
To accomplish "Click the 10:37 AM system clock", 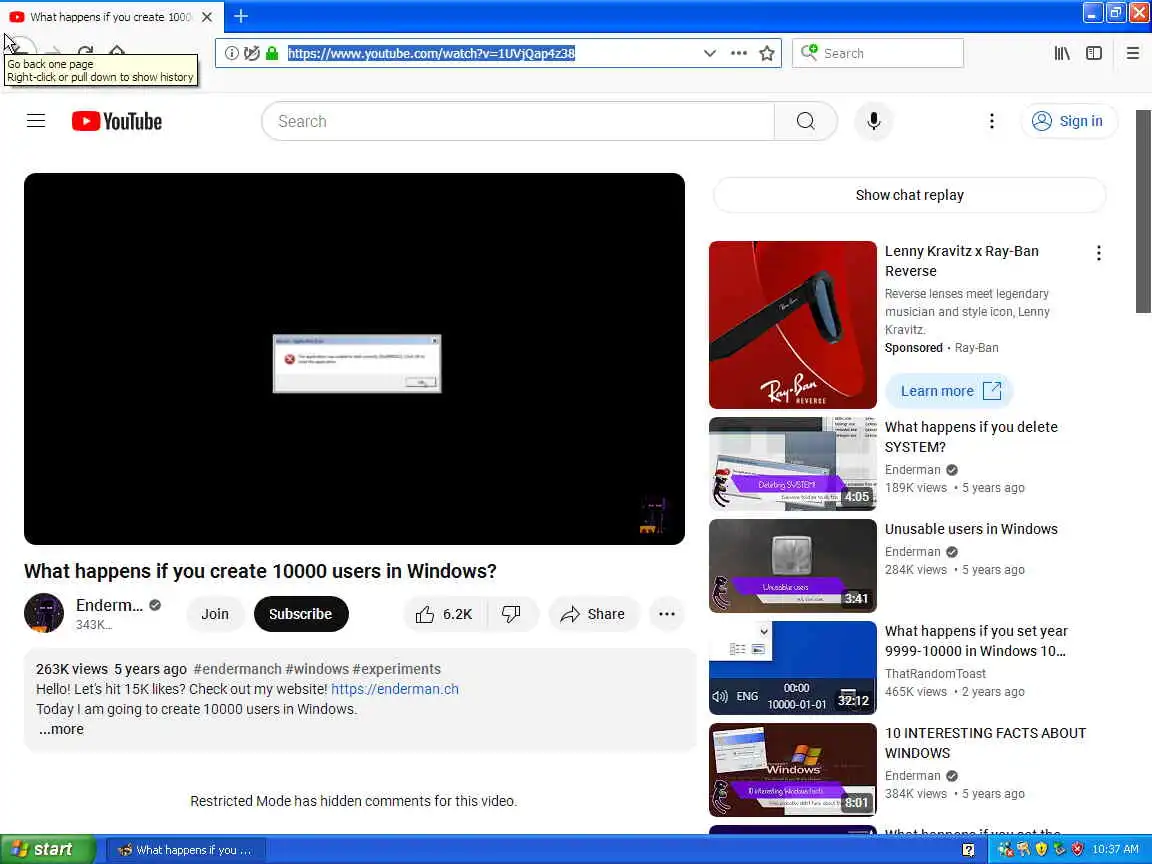I will (x=1115, y=849).
